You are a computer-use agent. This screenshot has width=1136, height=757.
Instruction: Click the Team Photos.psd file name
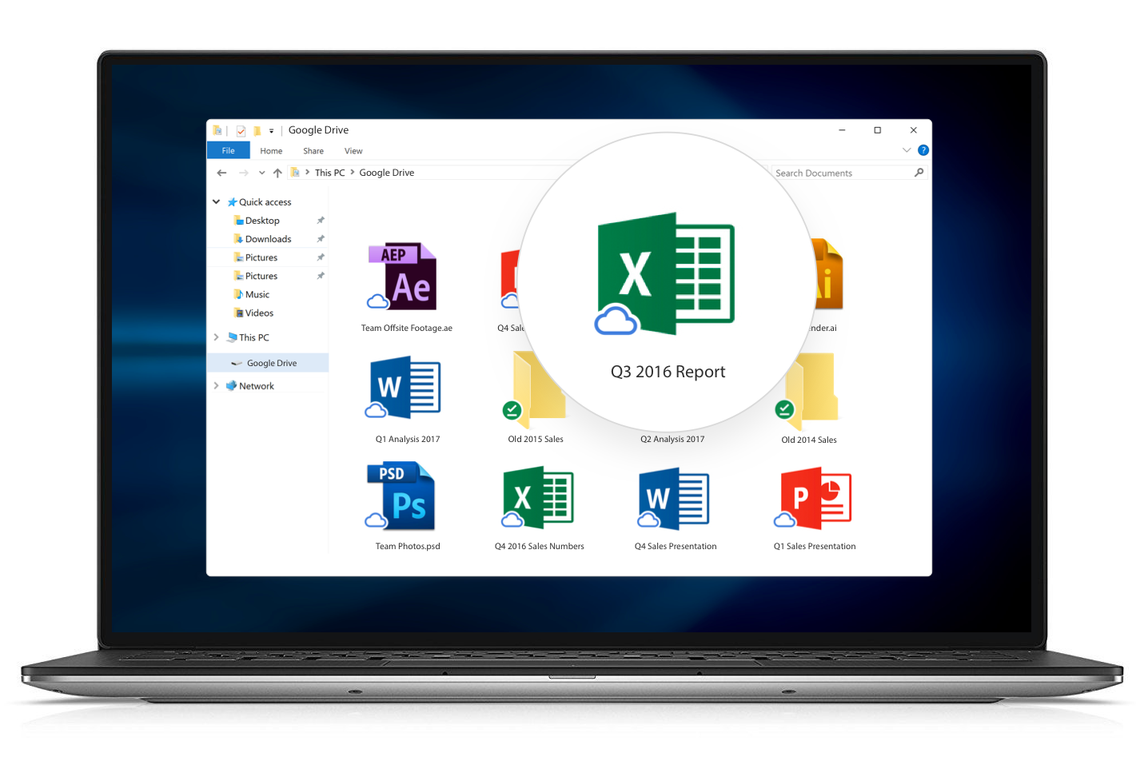[407, 546]
